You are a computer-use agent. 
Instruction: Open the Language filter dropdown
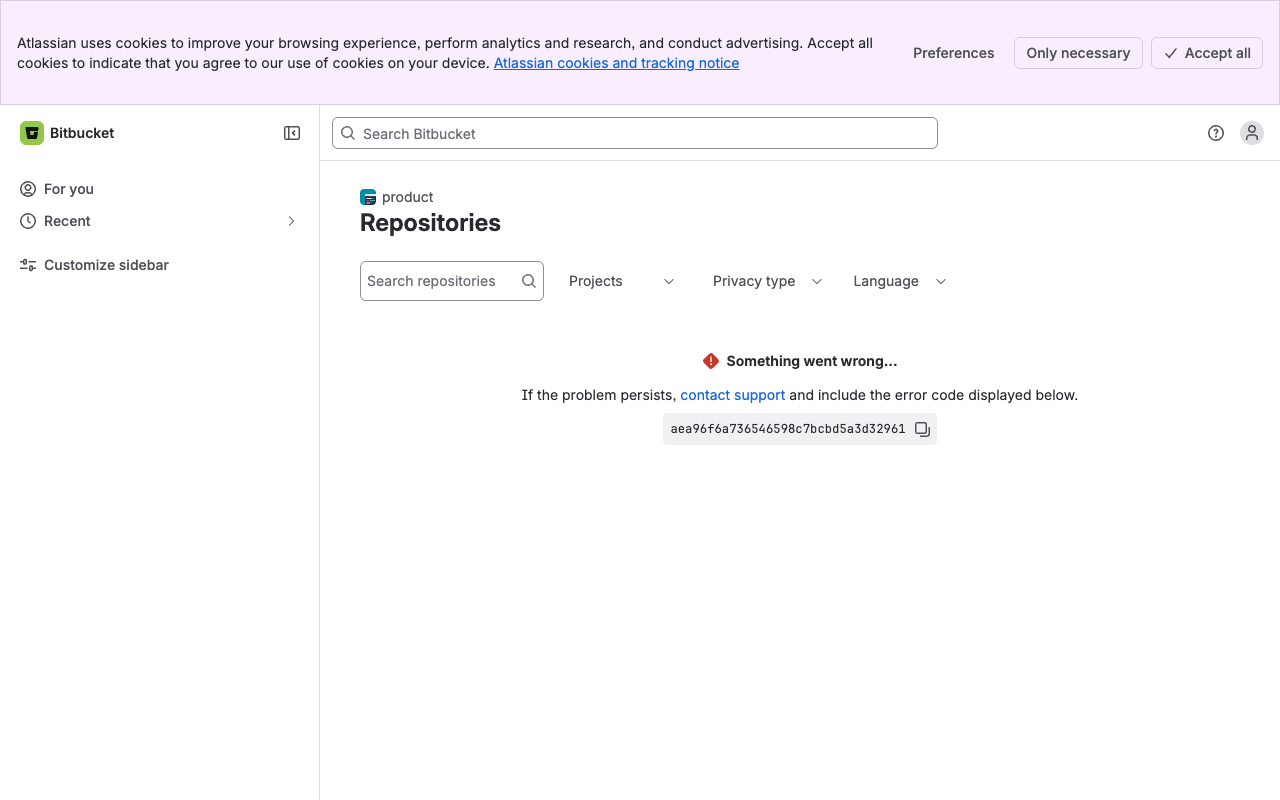[900, 281]
